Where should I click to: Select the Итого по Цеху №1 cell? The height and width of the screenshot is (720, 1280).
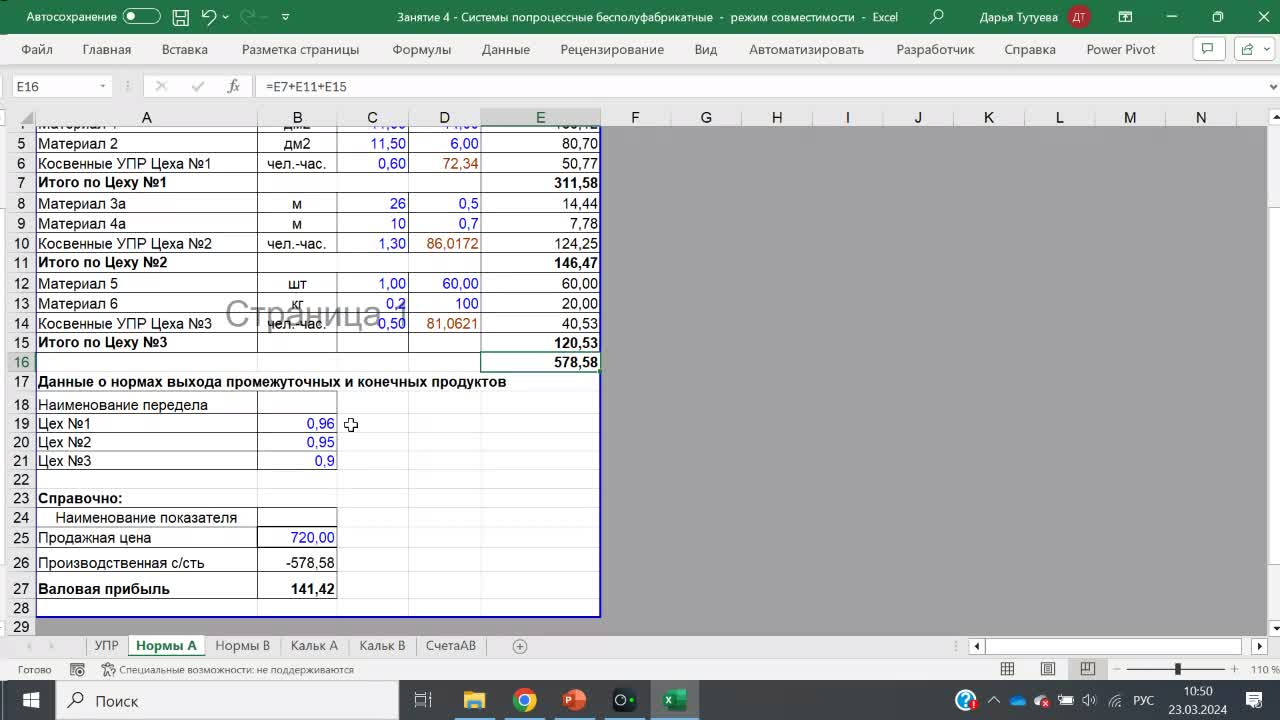click(x=147, y=182)
